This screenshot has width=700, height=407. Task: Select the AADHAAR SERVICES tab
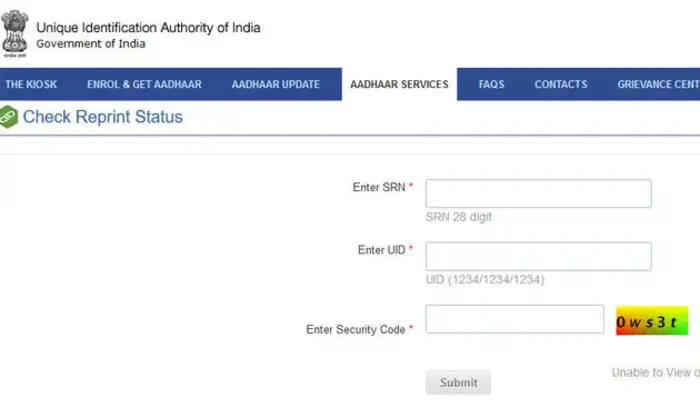click(x=399, y=85)
